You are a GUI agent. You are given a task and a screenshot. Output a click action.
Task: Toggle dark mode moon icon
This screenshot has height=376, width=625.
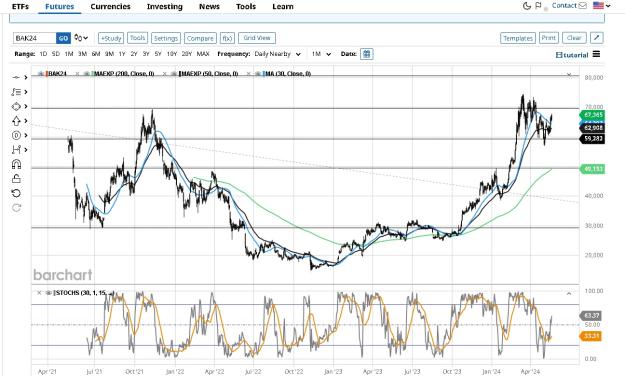click(527, 6)
